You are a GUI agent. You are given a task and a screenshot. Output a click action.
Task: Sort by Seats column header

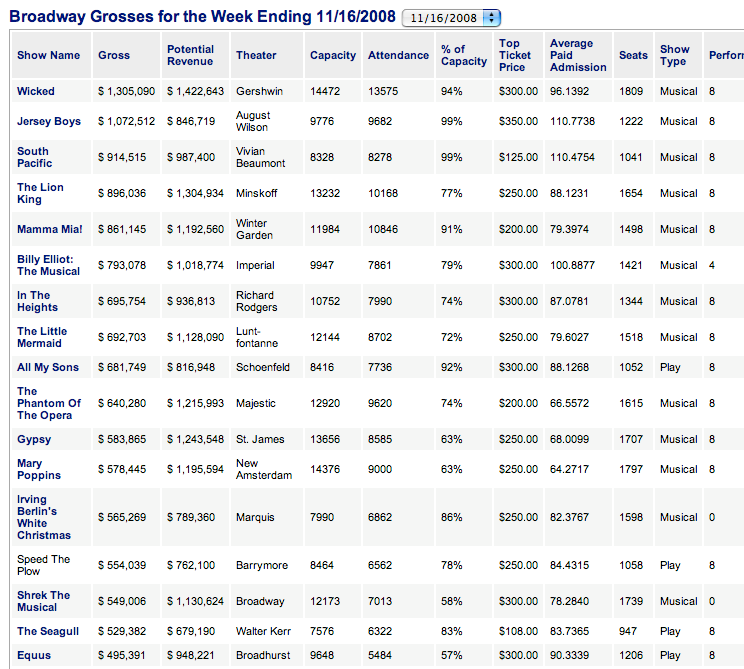pos(633,56)
